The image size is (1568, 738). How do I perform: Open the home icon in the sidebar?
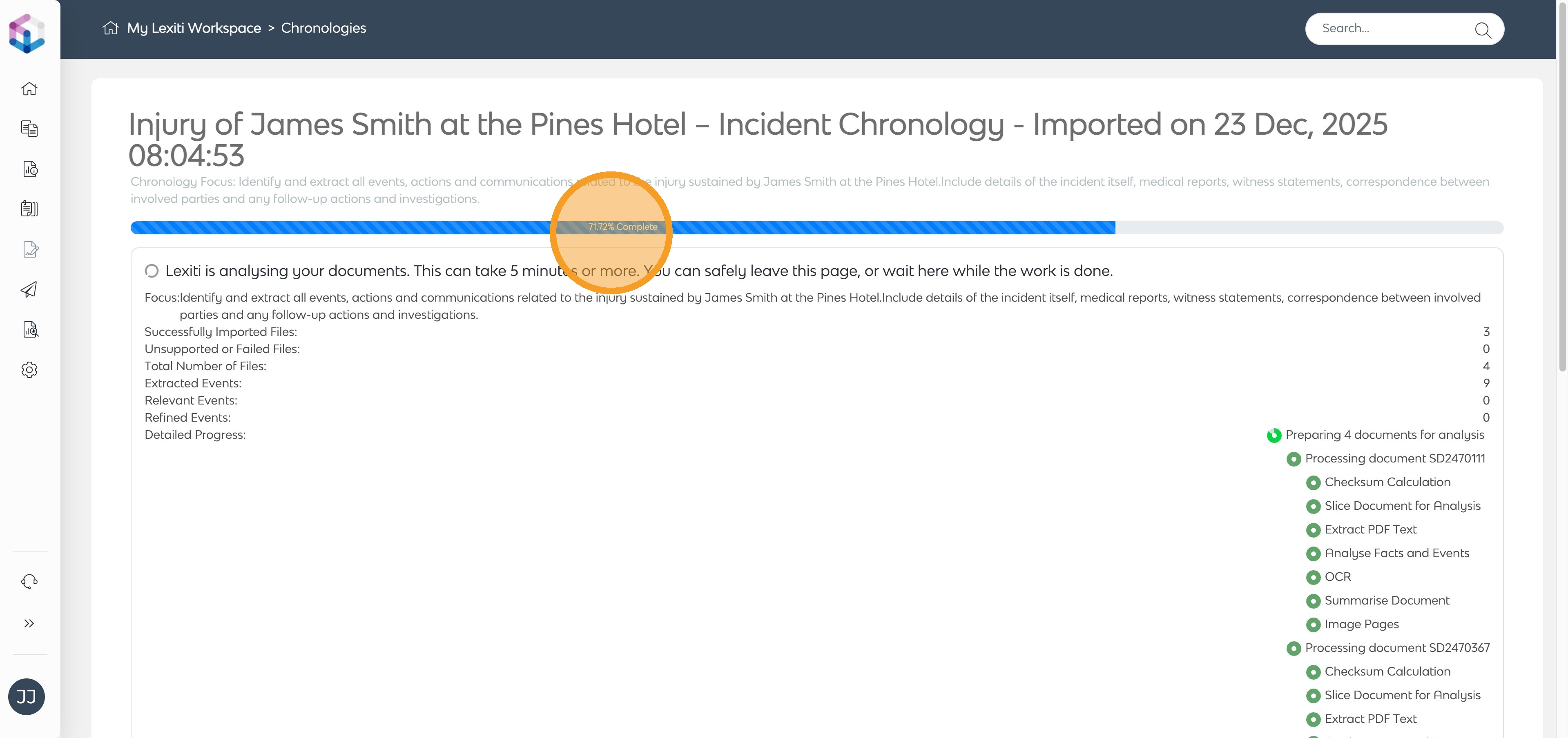(x=29, y=89)
